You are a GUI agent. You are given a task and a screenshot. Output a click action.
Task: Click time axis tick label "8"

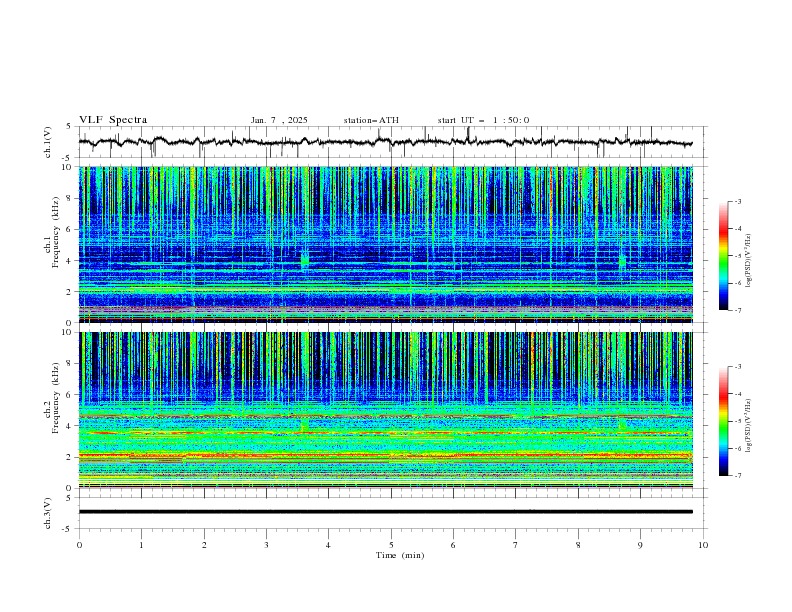[578, 545]
